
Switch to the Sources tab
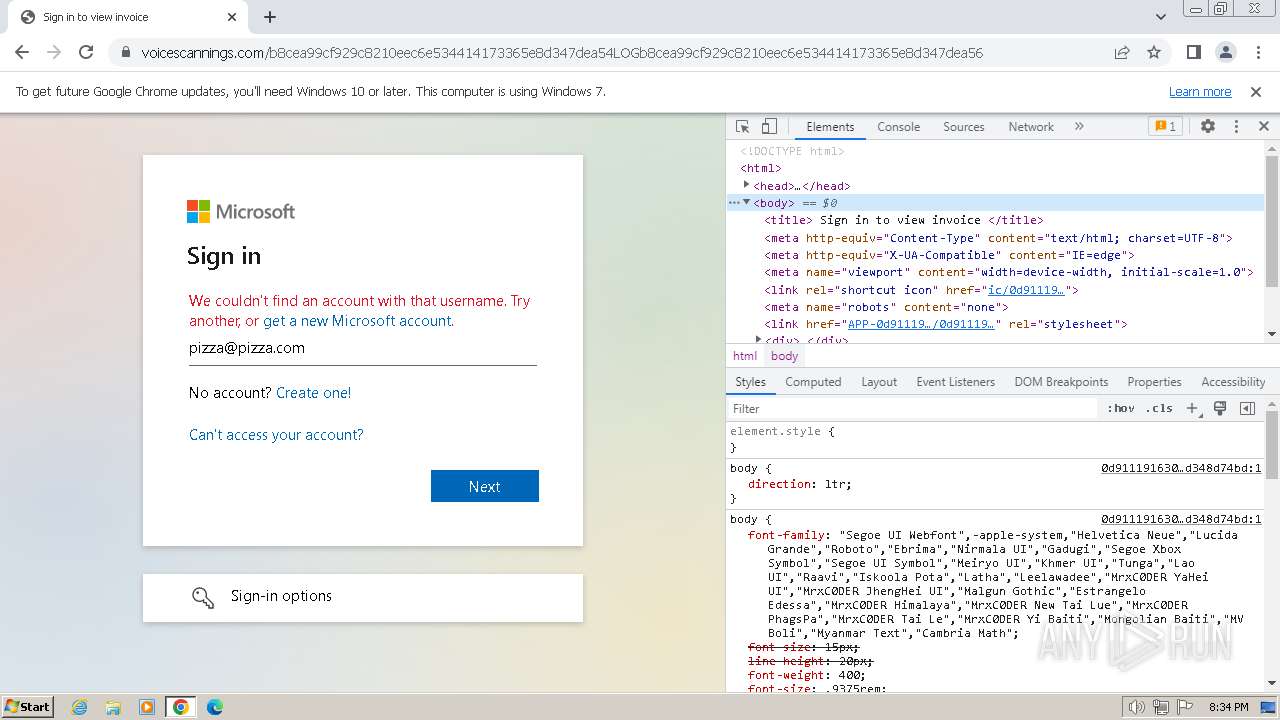pos(964,127)
